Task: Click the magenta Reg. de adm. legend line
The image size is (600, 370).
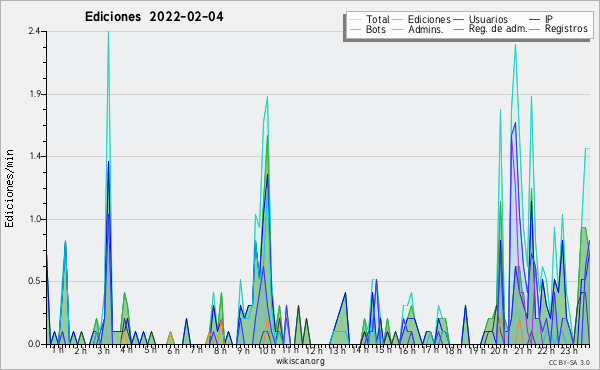Action: (x=458, y=29)
